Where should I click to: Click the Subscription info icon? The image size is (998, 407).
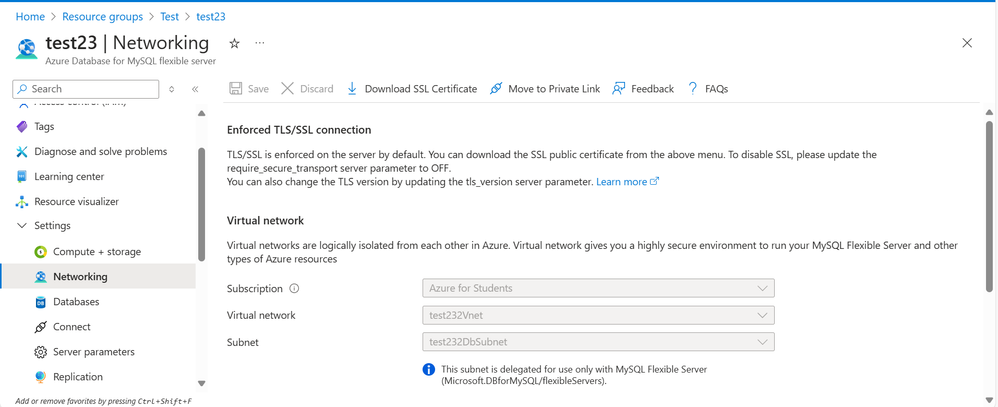click(294, 289)
